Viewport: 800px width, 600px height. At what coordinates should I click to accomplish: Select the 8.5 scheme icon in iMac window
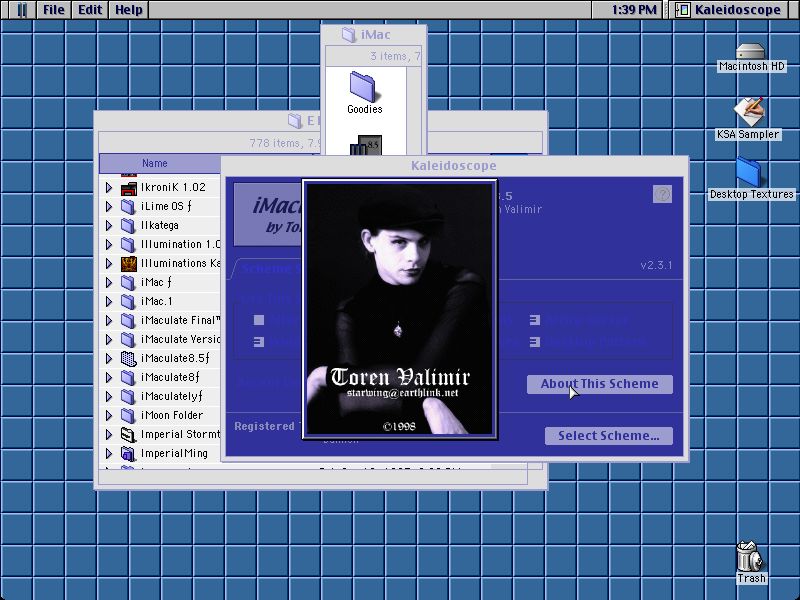[366, 145]
